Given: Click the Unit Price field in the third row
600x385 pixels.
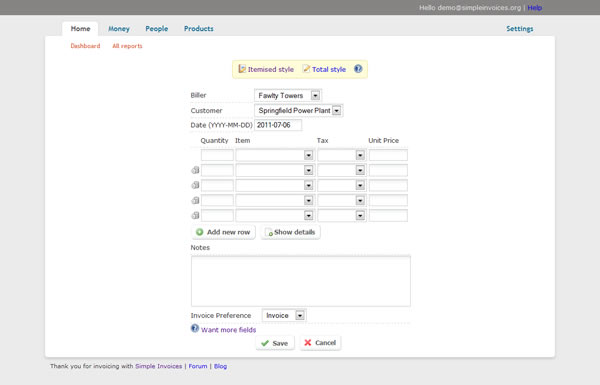Looking at the screenshot, I should point(388,185).
